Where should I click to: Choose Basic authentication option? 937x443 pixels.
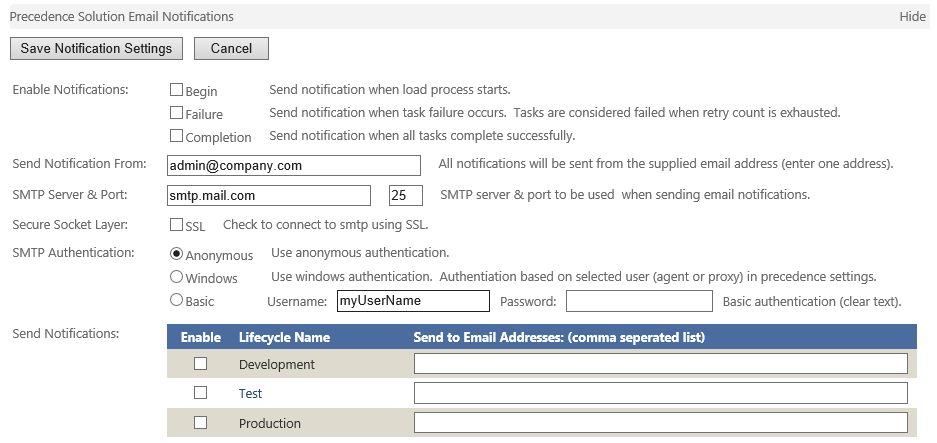[176, 300]
